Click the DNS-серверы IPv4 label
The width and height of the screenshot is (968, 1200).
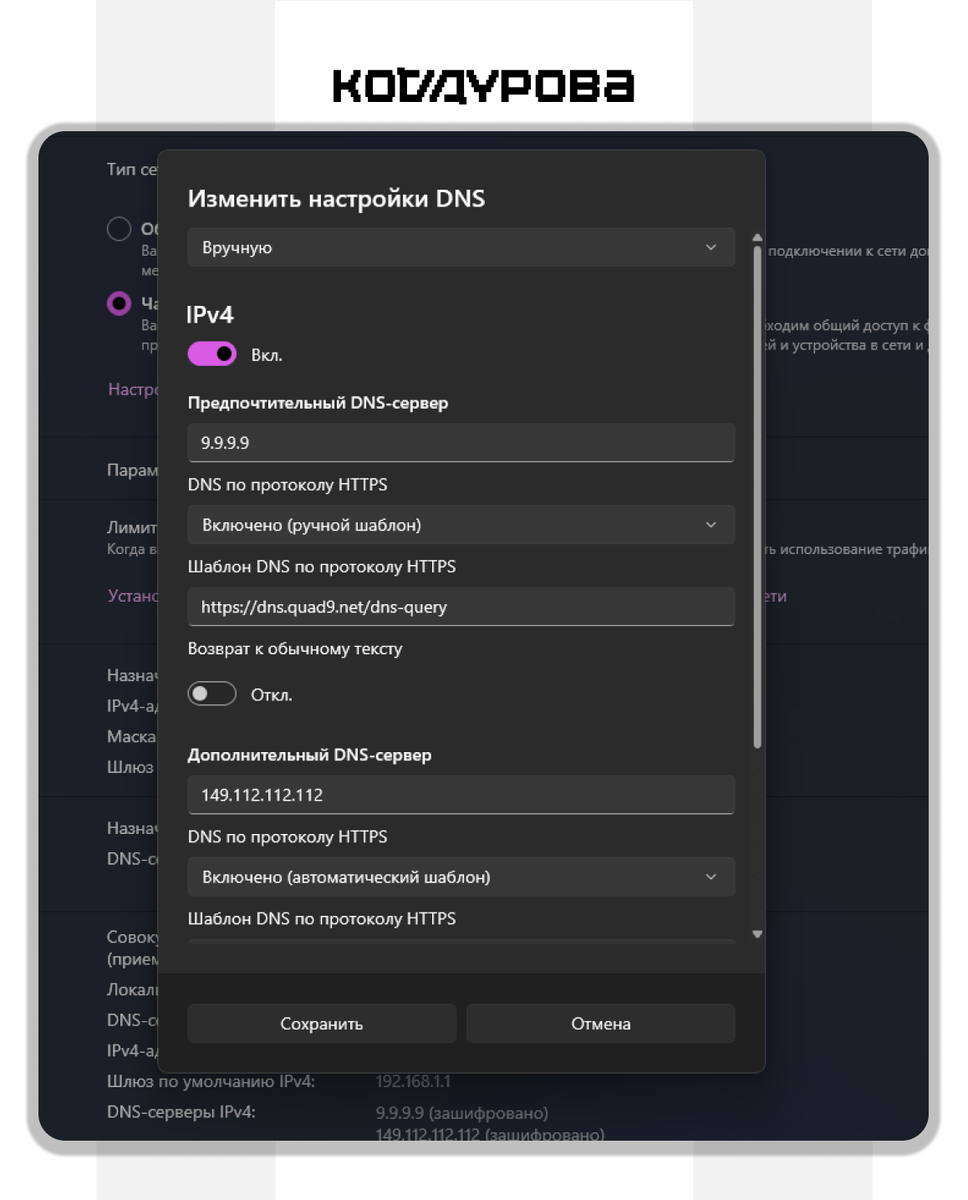pyautogui.click(x=181, y=1111)
